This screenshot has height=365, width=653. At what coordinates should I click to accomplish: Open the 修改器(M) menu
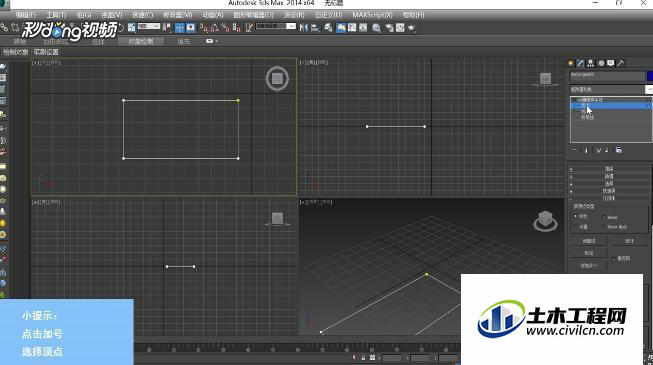point(177,15)
